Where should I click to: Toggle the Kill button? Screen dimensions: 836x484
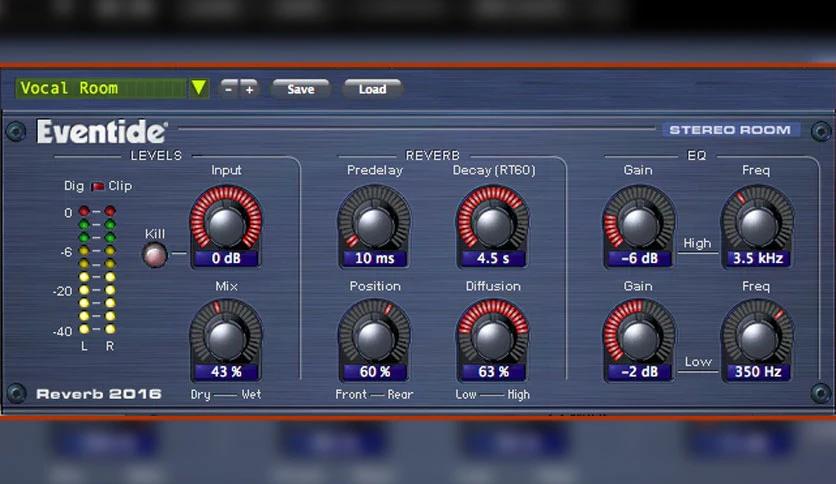155,255
